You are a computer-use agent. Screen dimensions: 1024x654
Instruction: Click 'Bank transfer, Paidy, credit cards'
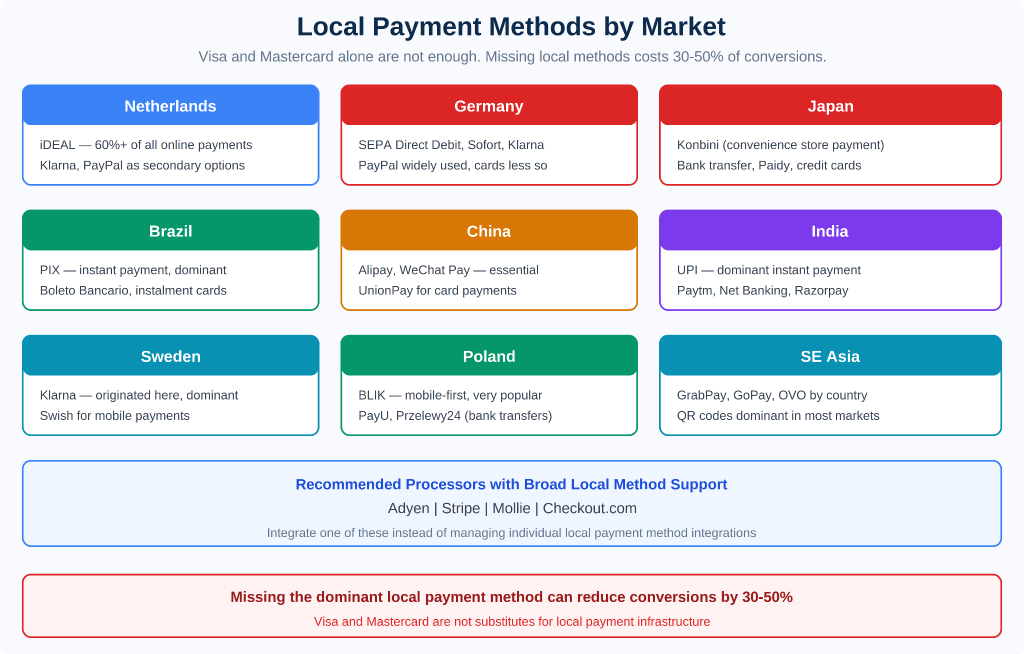769,165
